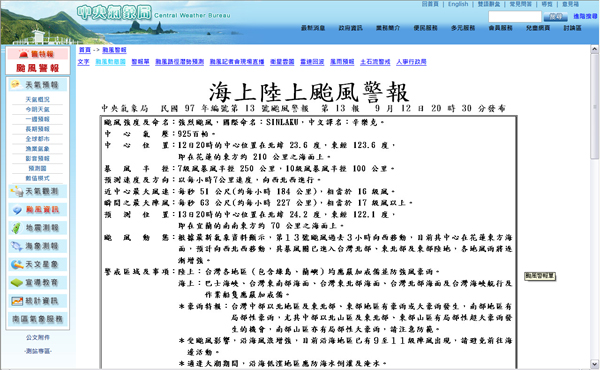Open the 便民服務 navigation menu

(426, 28)
